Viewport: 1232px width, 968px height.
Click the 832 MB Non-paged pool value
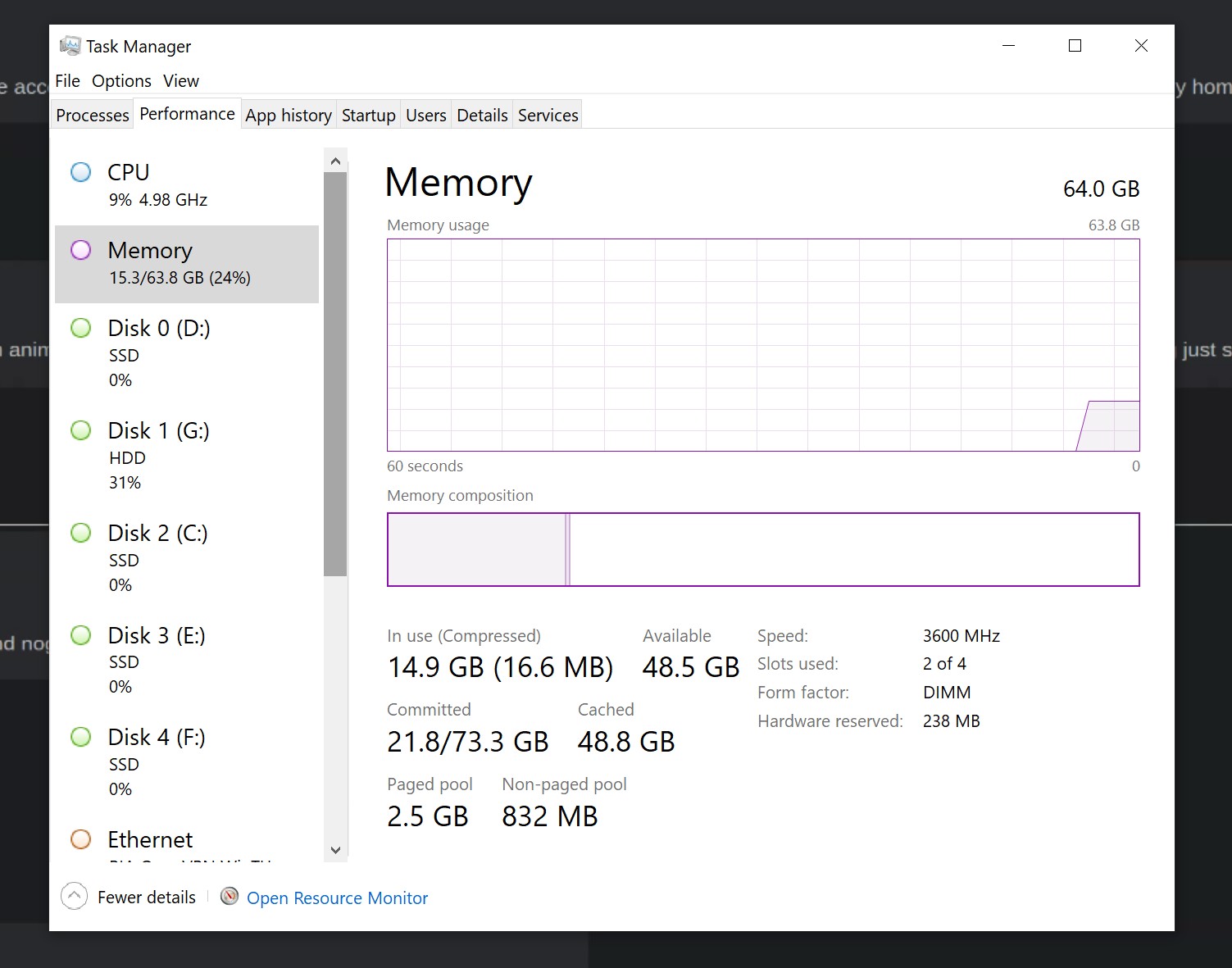click(550, 816)
